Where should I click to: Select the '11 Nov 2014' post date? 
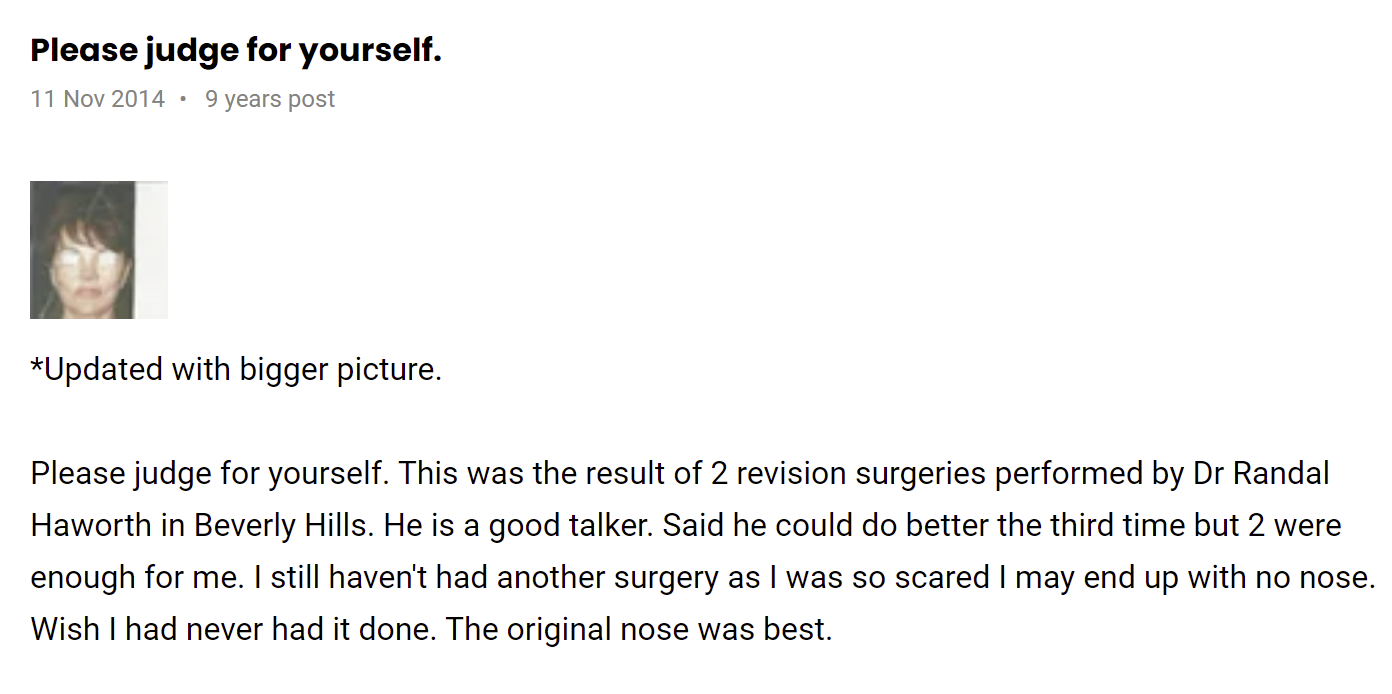point(98,99)
